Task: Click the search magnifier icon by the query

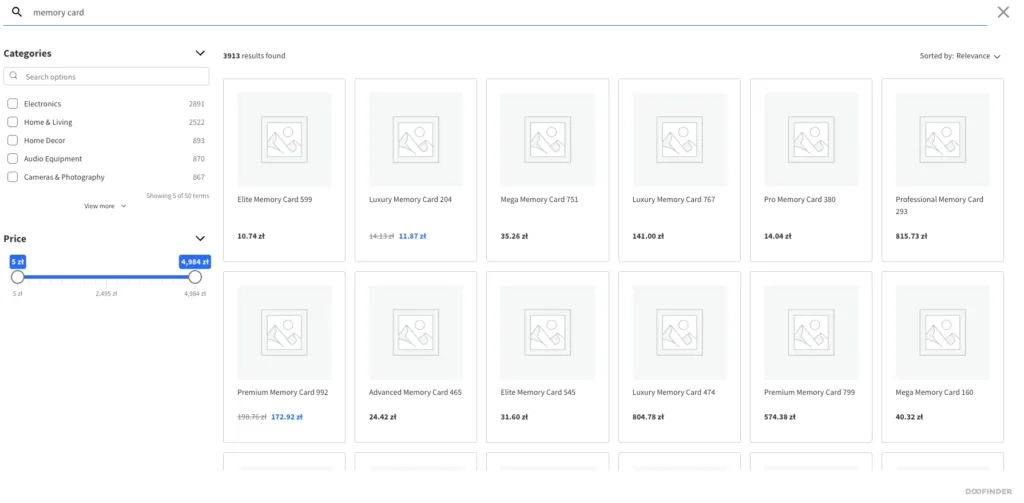Action: (x=17, y=12)
